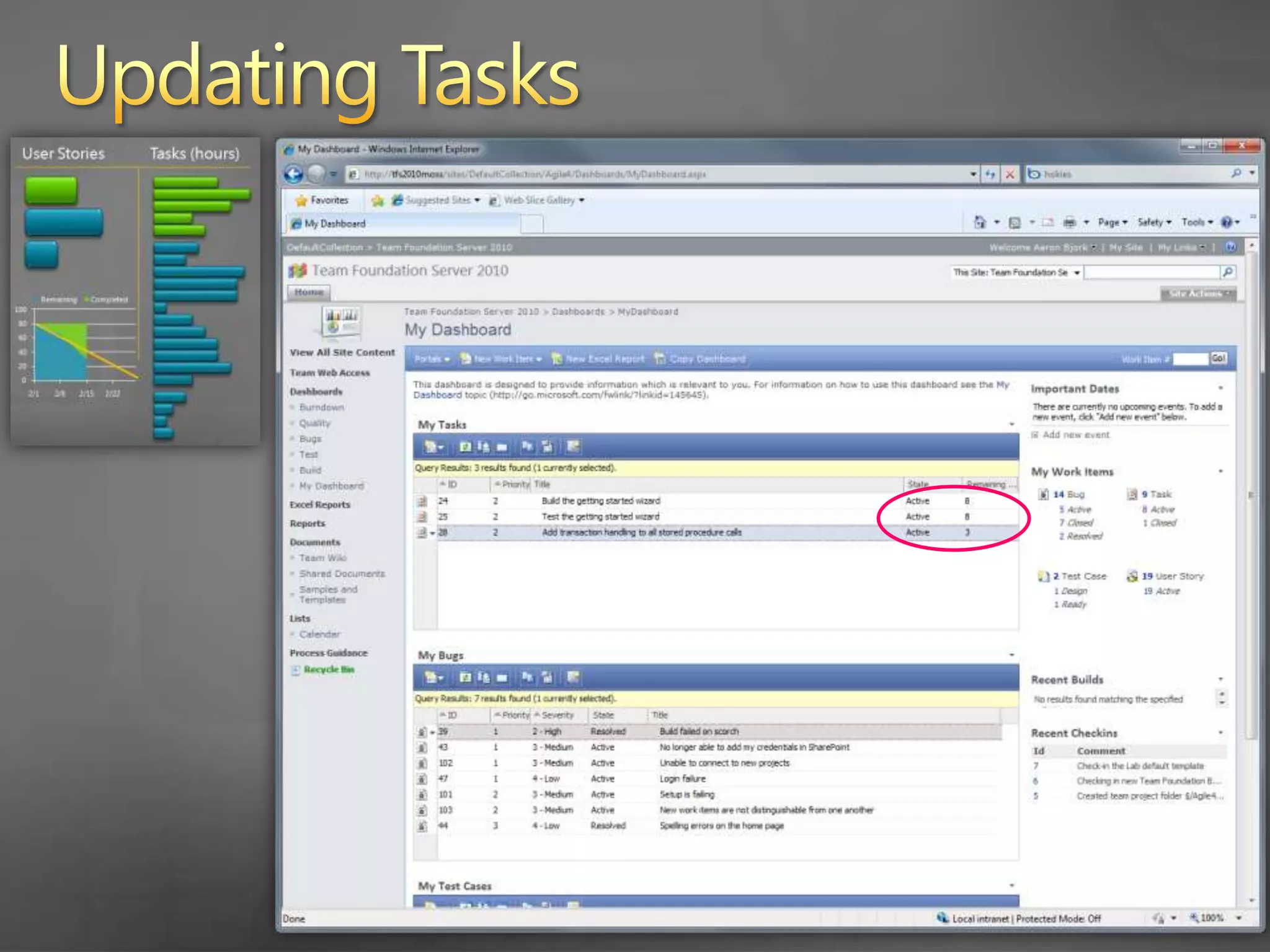This screenshot has width=1270, height=952.
Task: Click the SharePoint help icon next to My Links
Action: pyautogui.click(x=1231, y=247)
